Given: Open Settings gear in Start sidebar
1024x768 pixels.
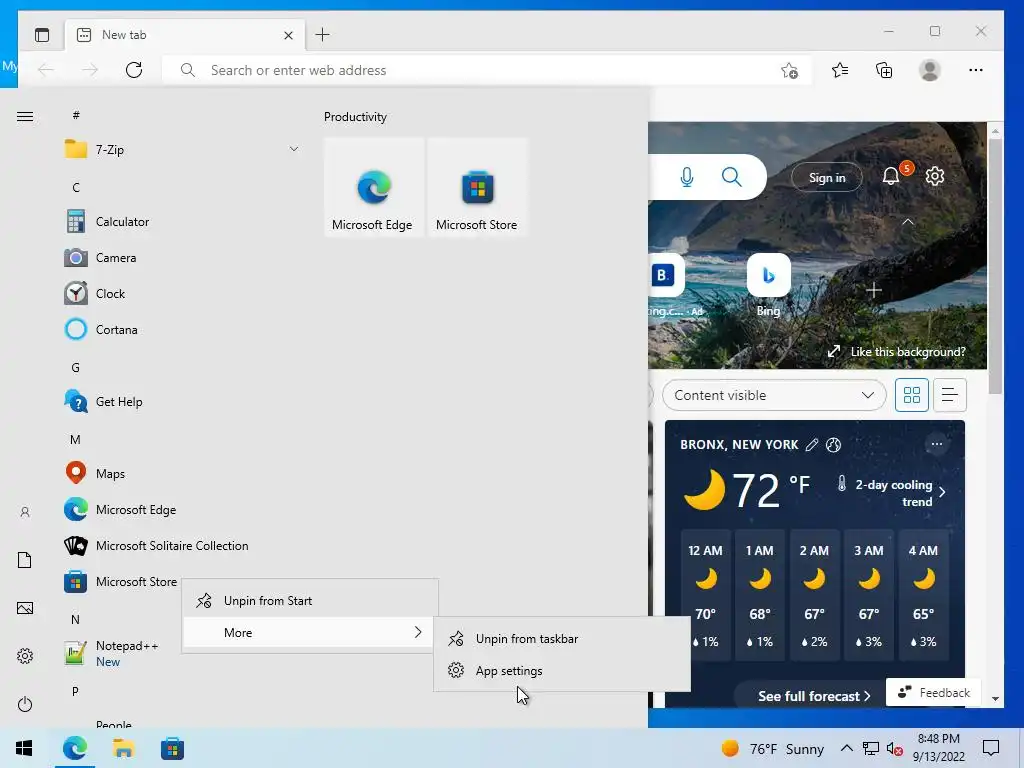Looking at the screenshot, I should coord(25,656).
